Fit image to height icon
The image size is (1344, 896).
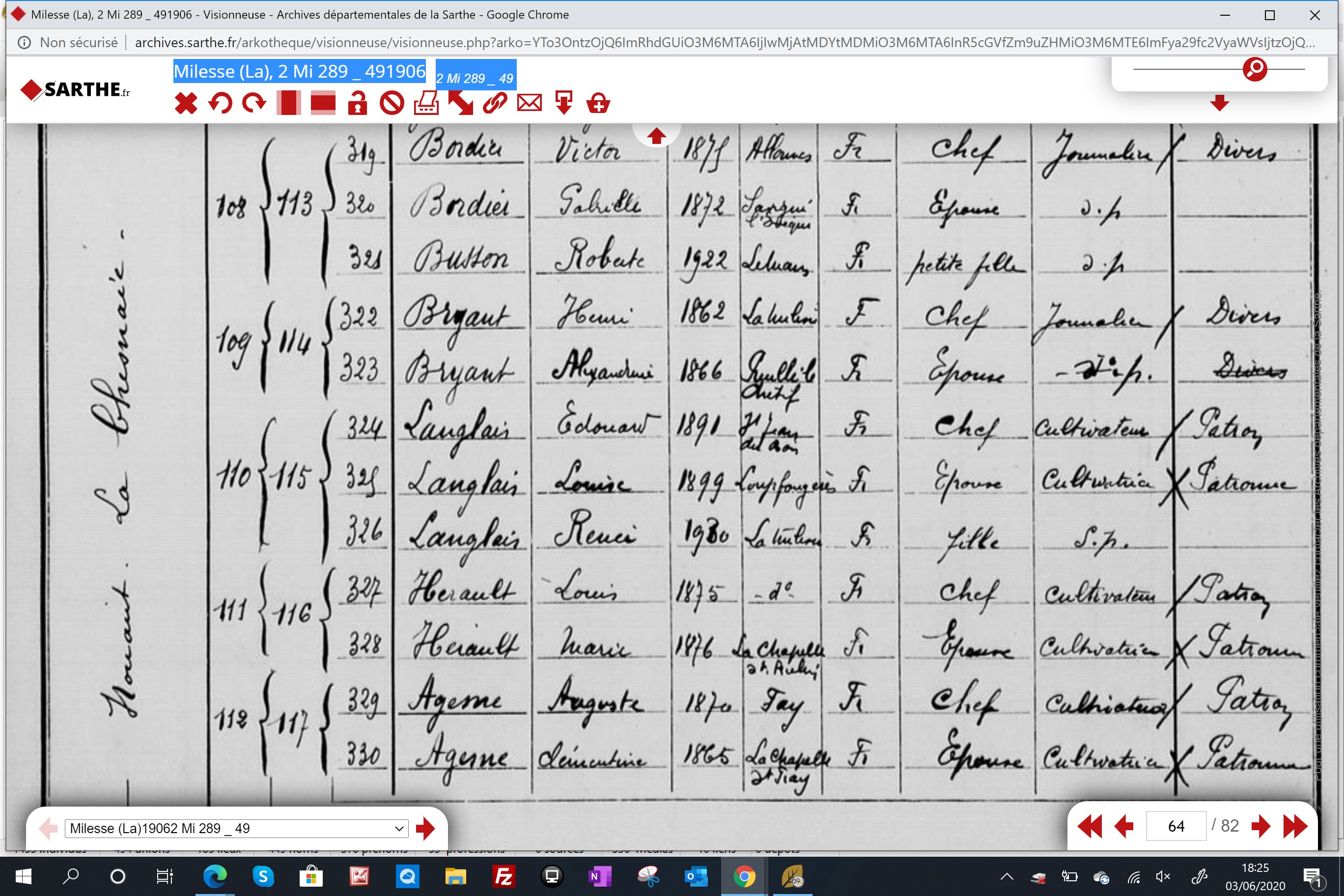coord(288,104)
